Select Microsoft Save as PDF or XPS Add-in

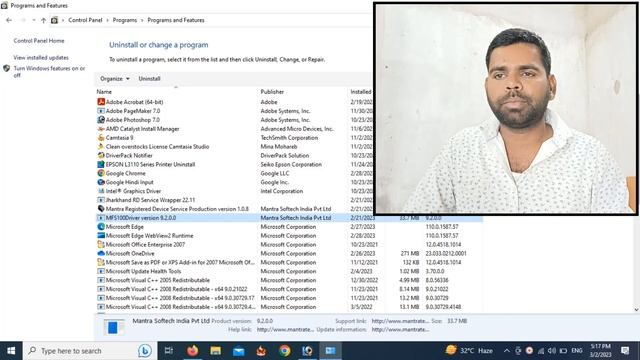tap(180, 262)
